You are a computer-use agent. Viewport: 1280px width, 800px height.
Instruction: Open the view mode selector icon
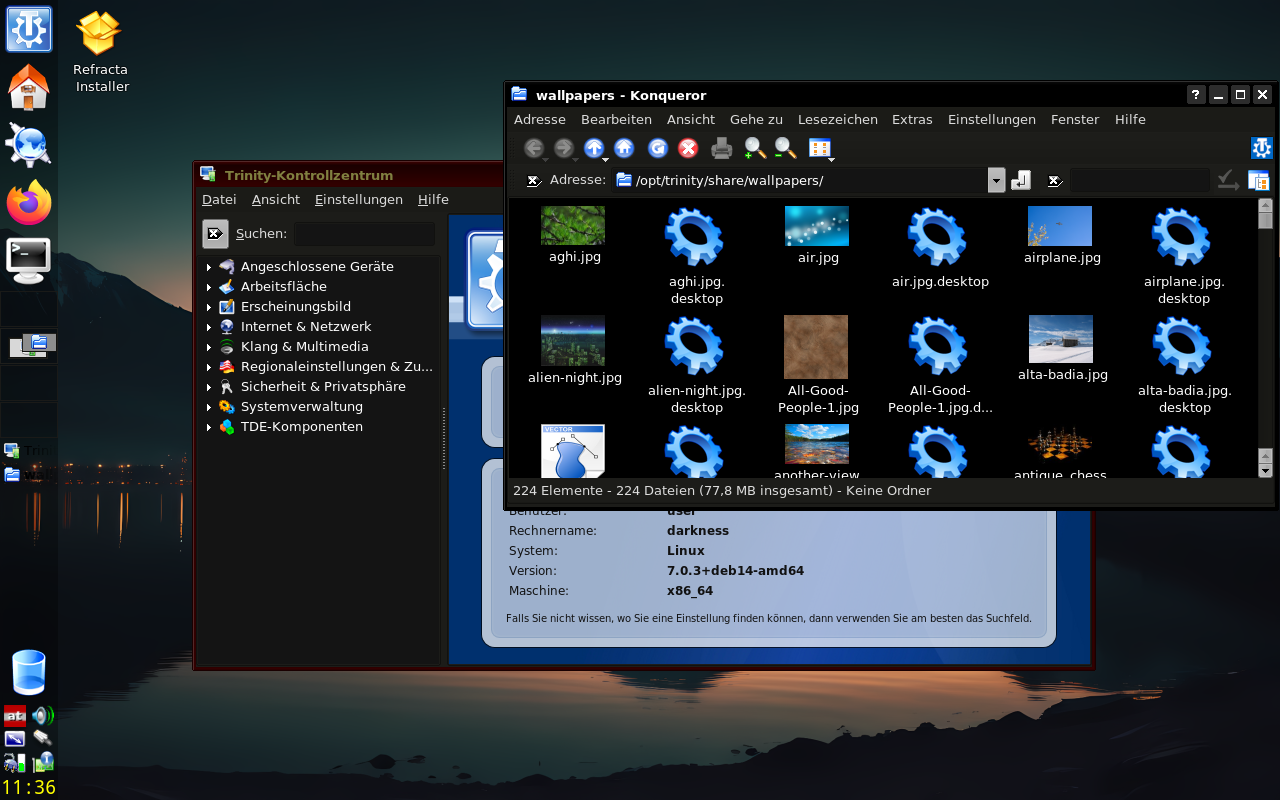(x=820, y=148)
